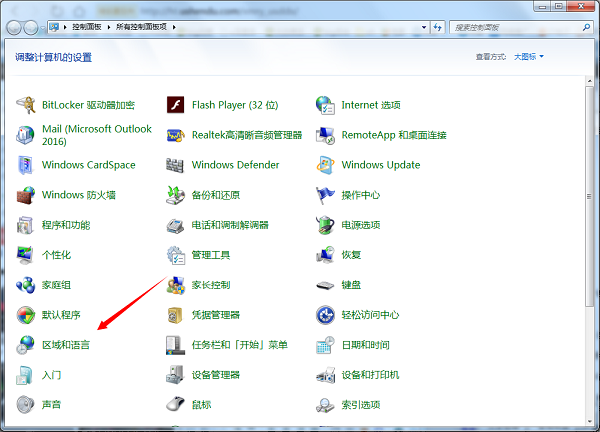Click 所有控制面板项 breadcrumb segment
Screen dimensions: 600x432
point(142,27)
